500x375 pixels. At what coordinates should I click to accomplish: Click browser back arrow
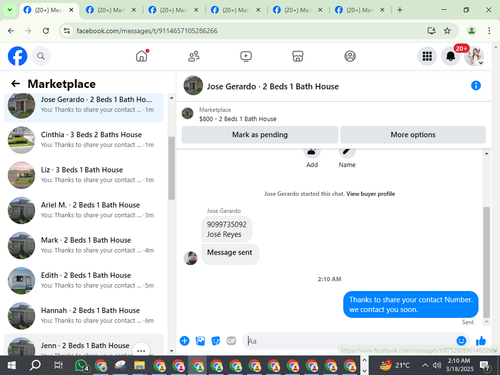(x=11, y=31)
